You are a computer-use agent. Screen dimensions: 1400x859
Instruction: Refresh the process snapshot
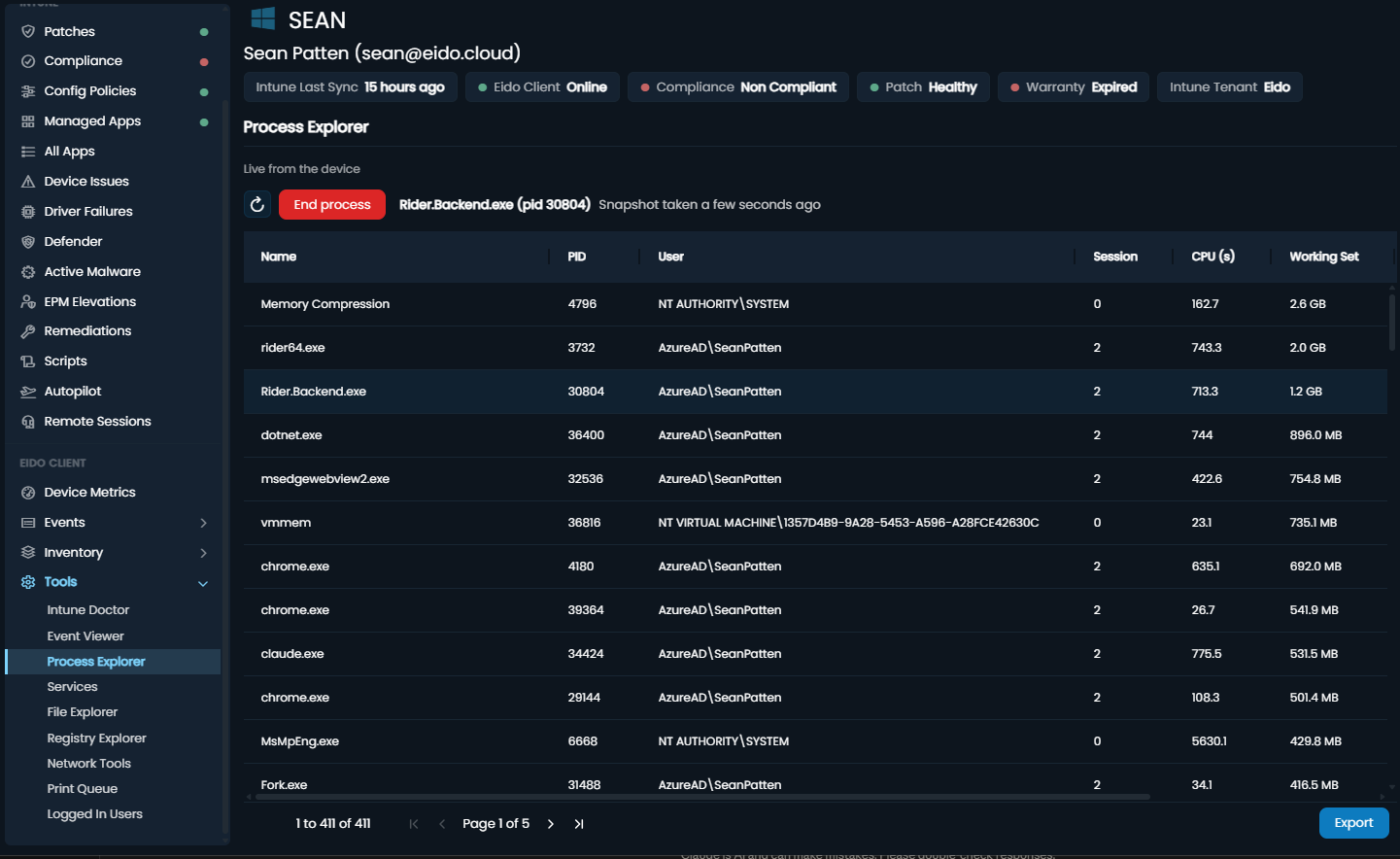pos(257,204)
